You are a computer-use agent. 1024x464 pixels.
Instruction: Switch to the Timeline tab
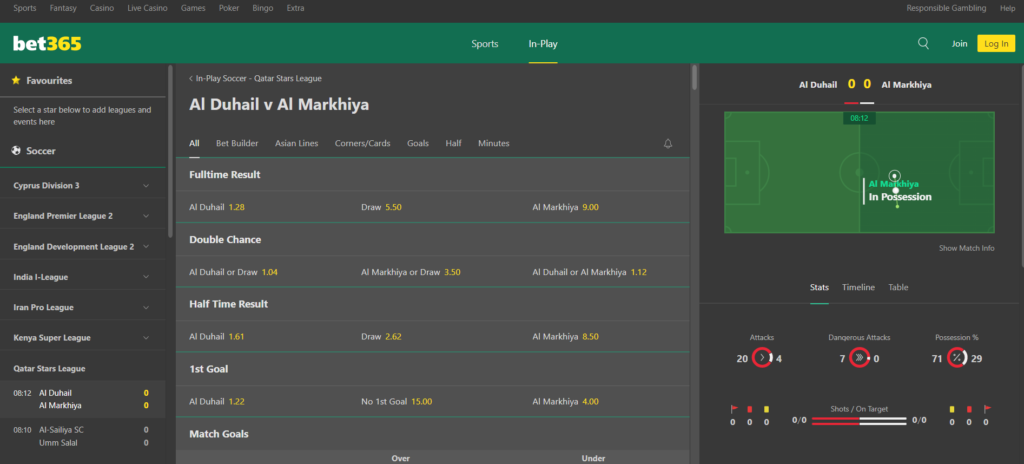click(858, 288)
